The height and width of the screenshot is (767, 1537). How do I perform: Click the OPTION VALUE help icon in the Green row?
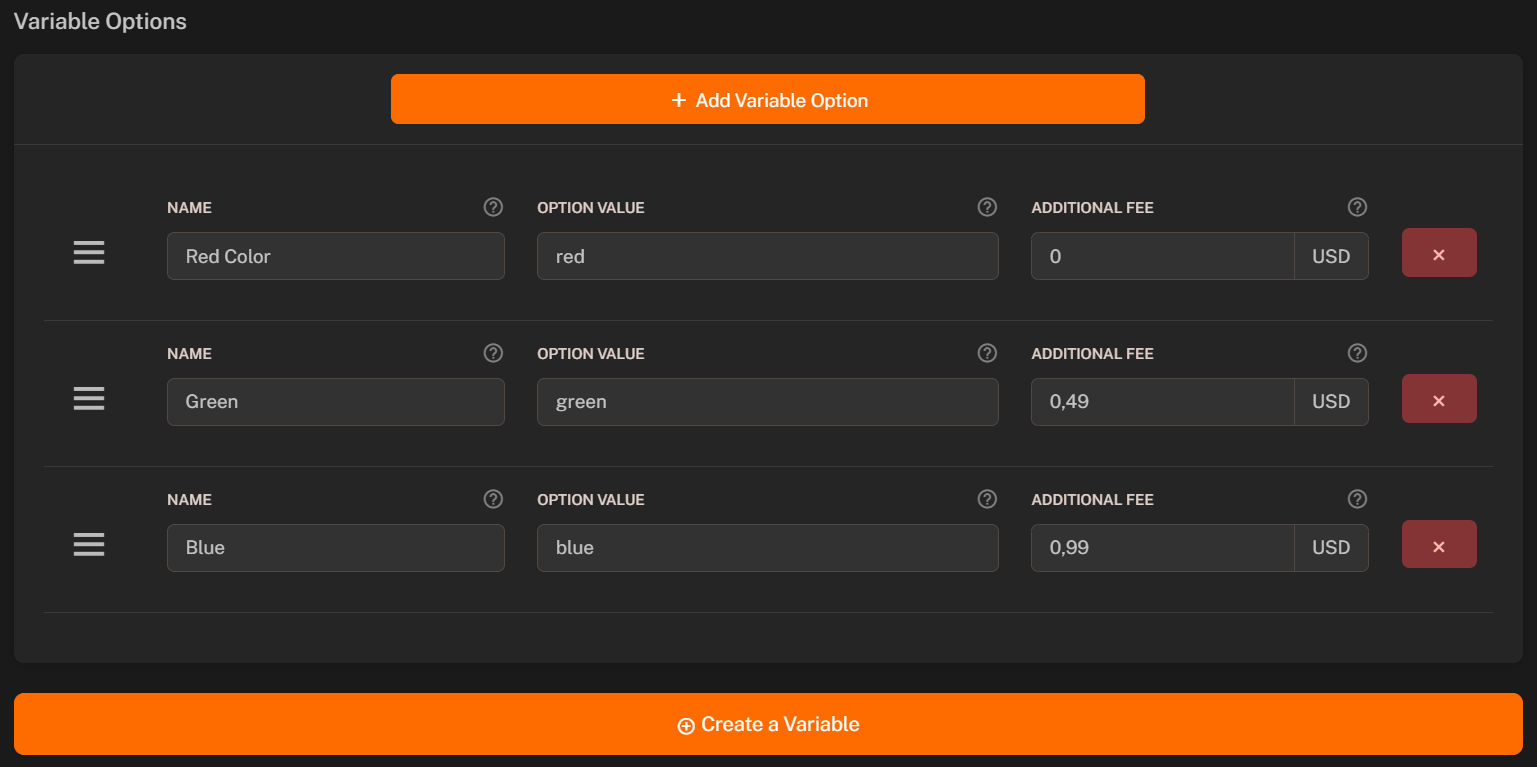point(987,353)
